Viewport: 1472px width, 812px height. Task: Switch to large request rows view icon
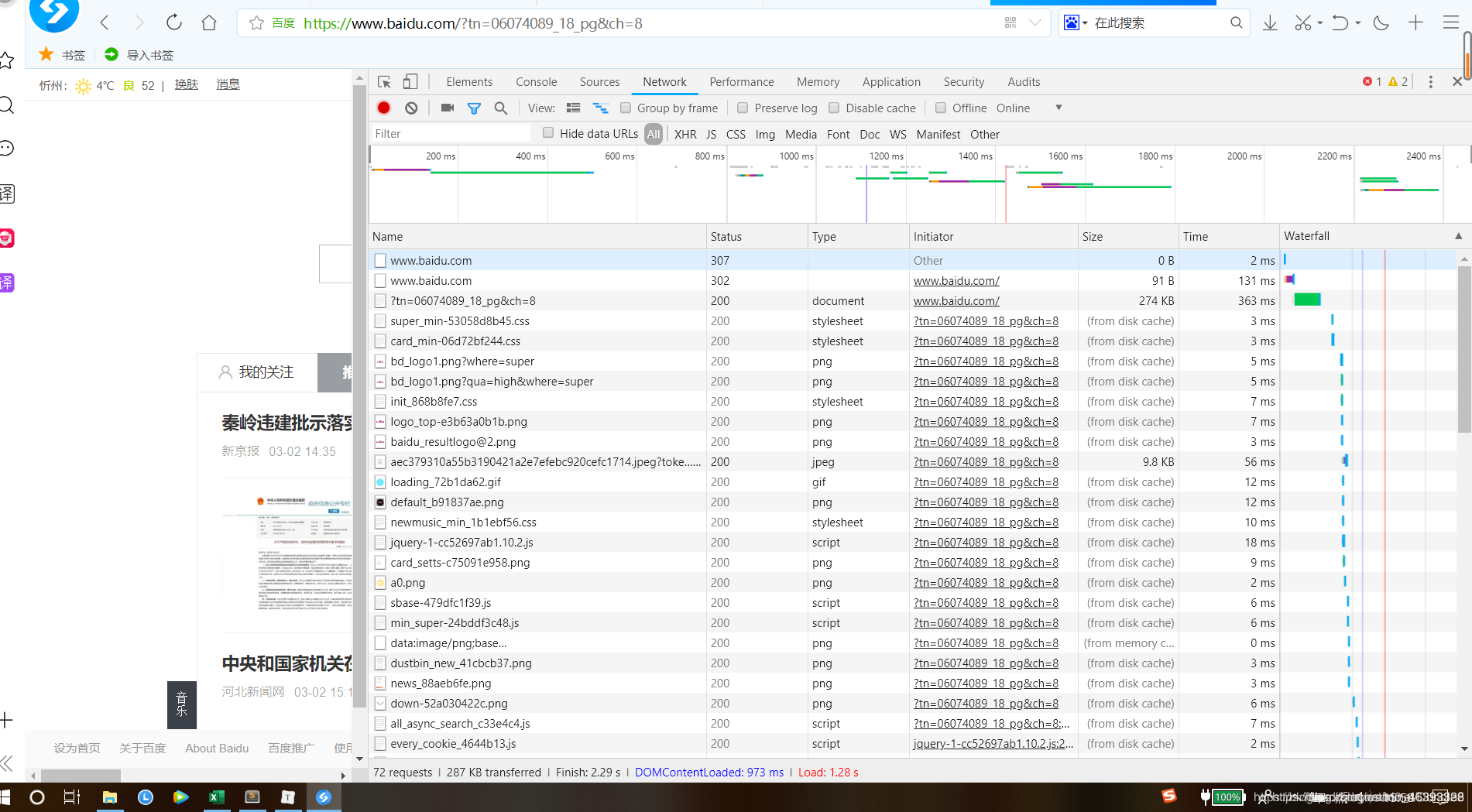(x=574, y=108)
